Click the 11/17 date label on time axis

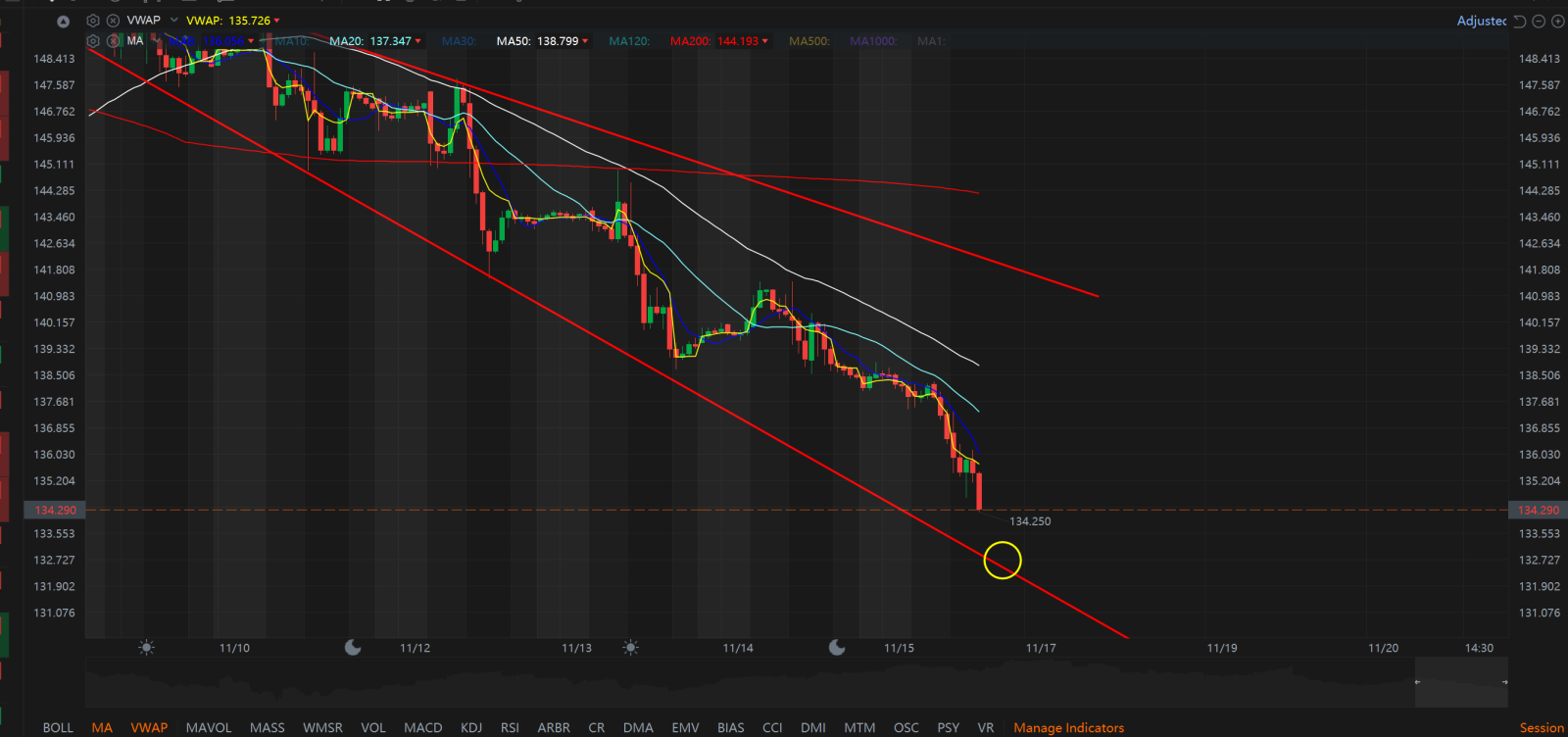coord(1041,648)
